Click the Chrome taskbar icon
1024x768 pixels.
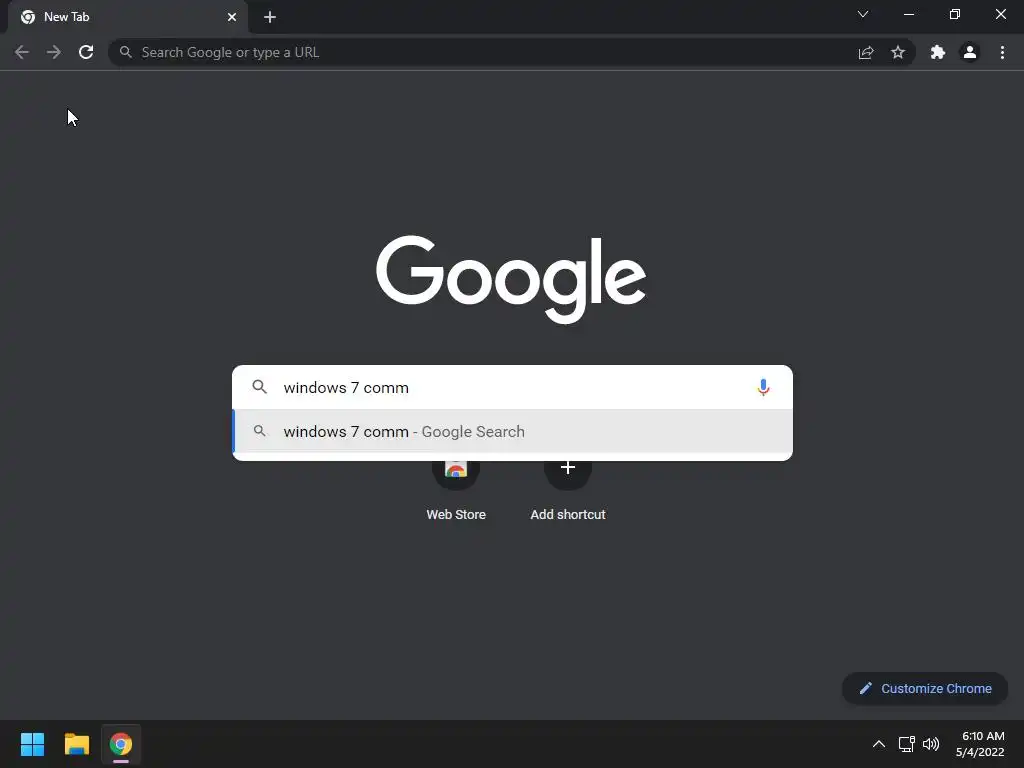coord(121,744)
